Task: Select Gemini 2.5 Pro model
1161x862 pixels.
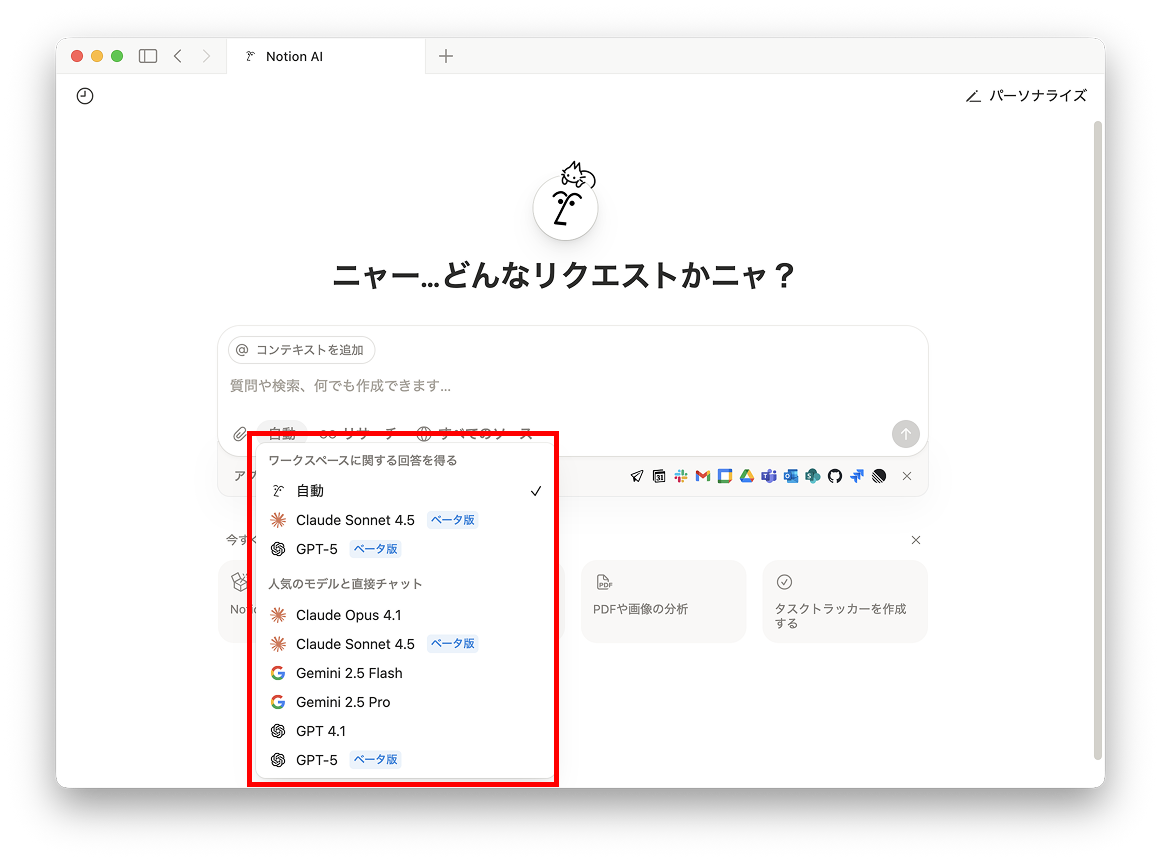Action: [x=405, y=701]
